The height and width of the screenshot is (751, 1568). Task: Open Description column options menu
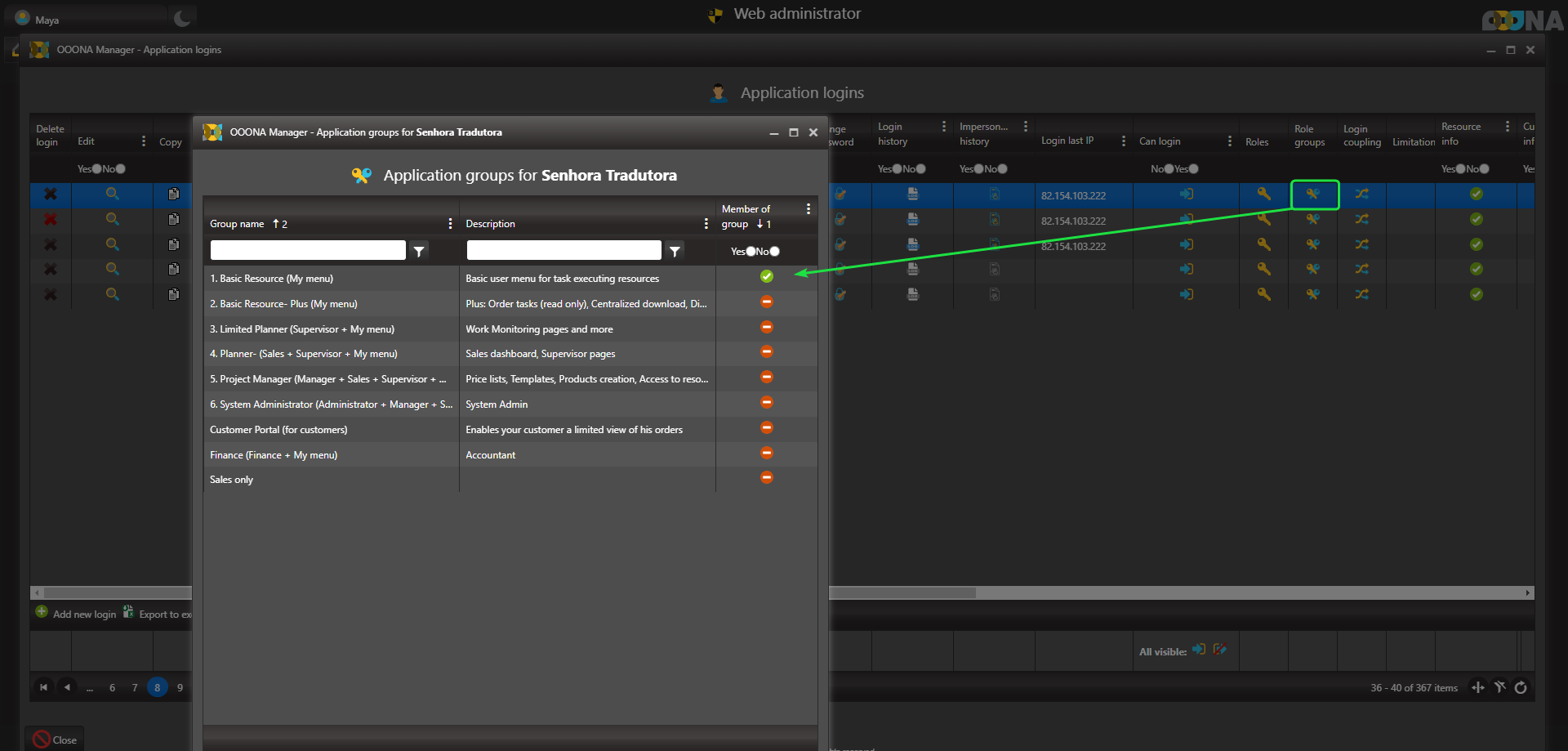[x=706, y=224]
